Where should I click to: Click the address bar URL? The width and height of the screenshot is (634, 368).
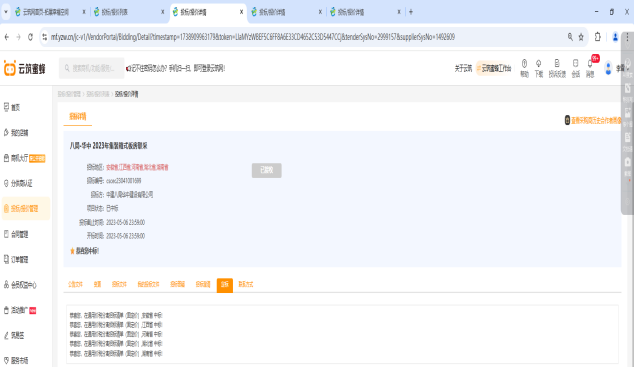pyautogui.click(x=253, y=37)
